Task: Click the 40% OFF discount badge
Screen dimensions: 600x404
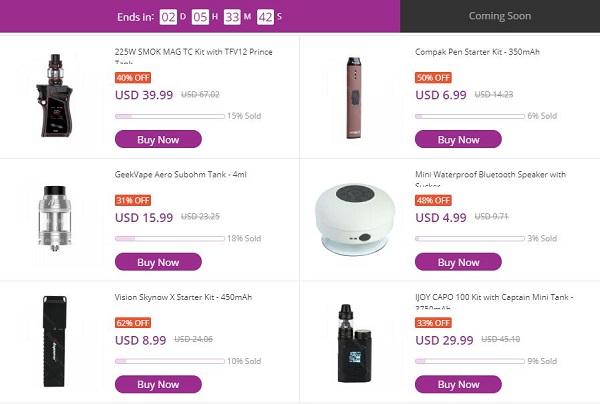Action: pos(133,77)
